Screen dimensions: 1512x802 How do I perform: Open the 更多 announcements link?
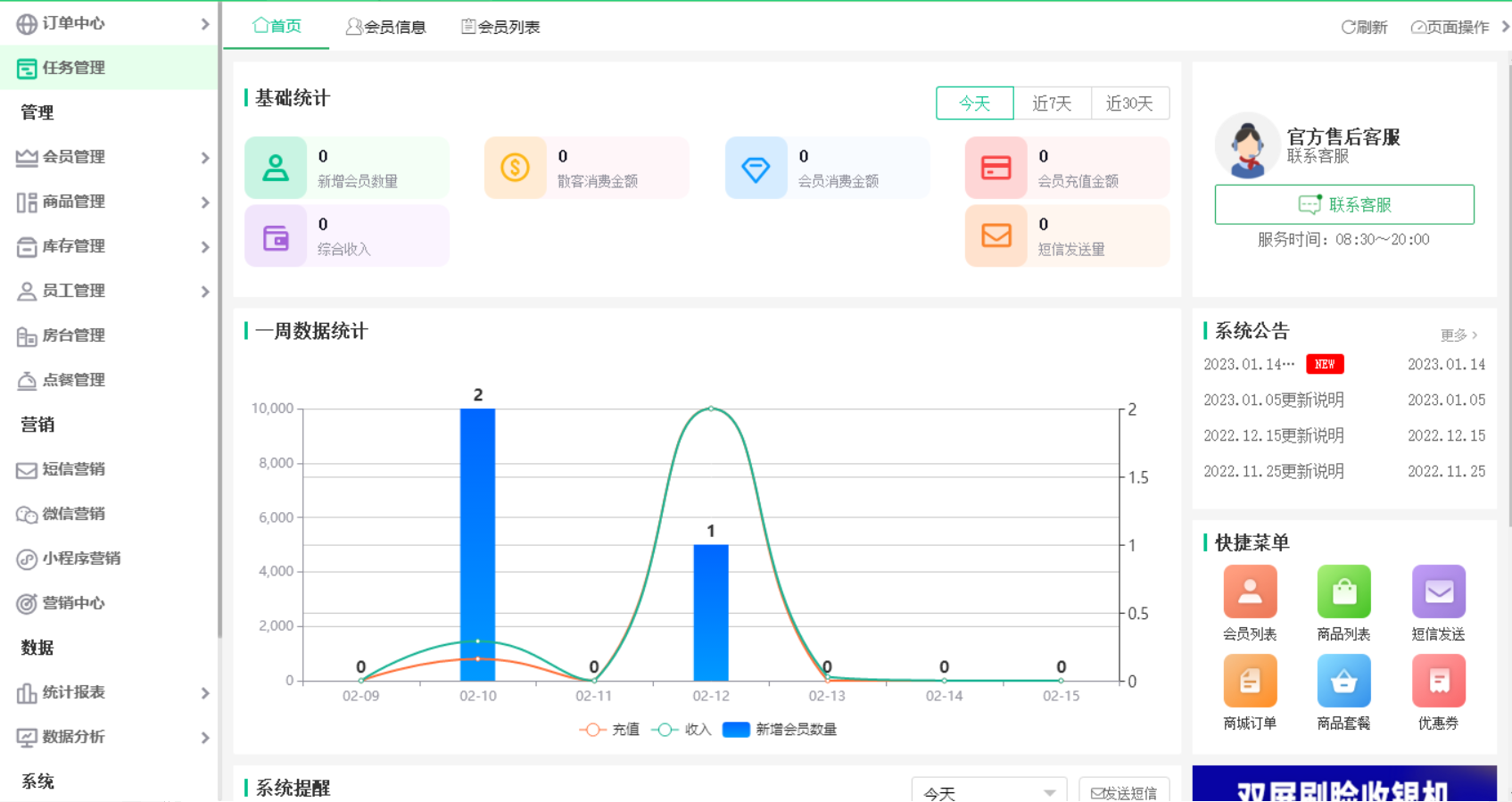point(1458,335)
